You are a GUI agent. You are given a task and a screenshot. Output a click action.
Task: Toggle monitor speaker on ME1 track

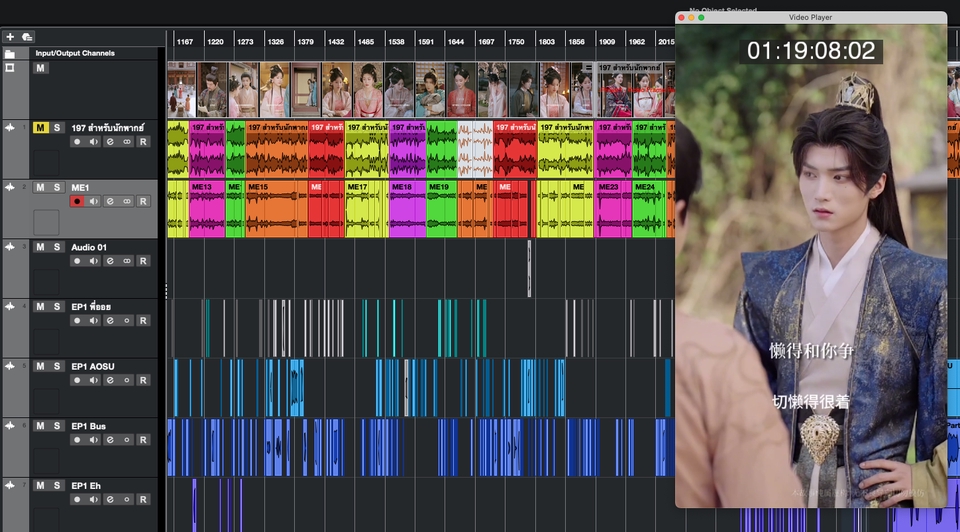coord(94,201)
